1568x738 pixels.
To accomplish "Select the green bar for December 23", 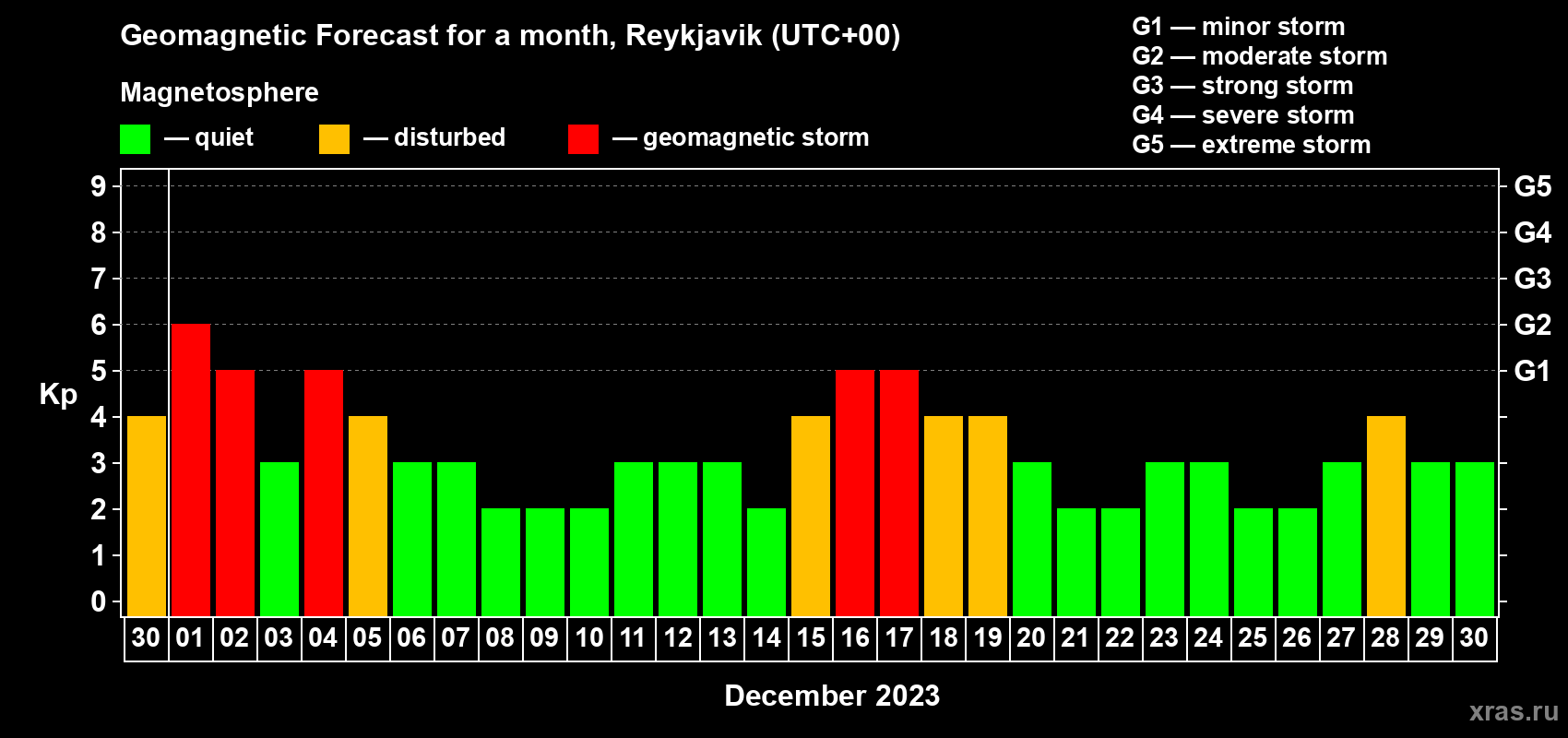I will 1165,539.
